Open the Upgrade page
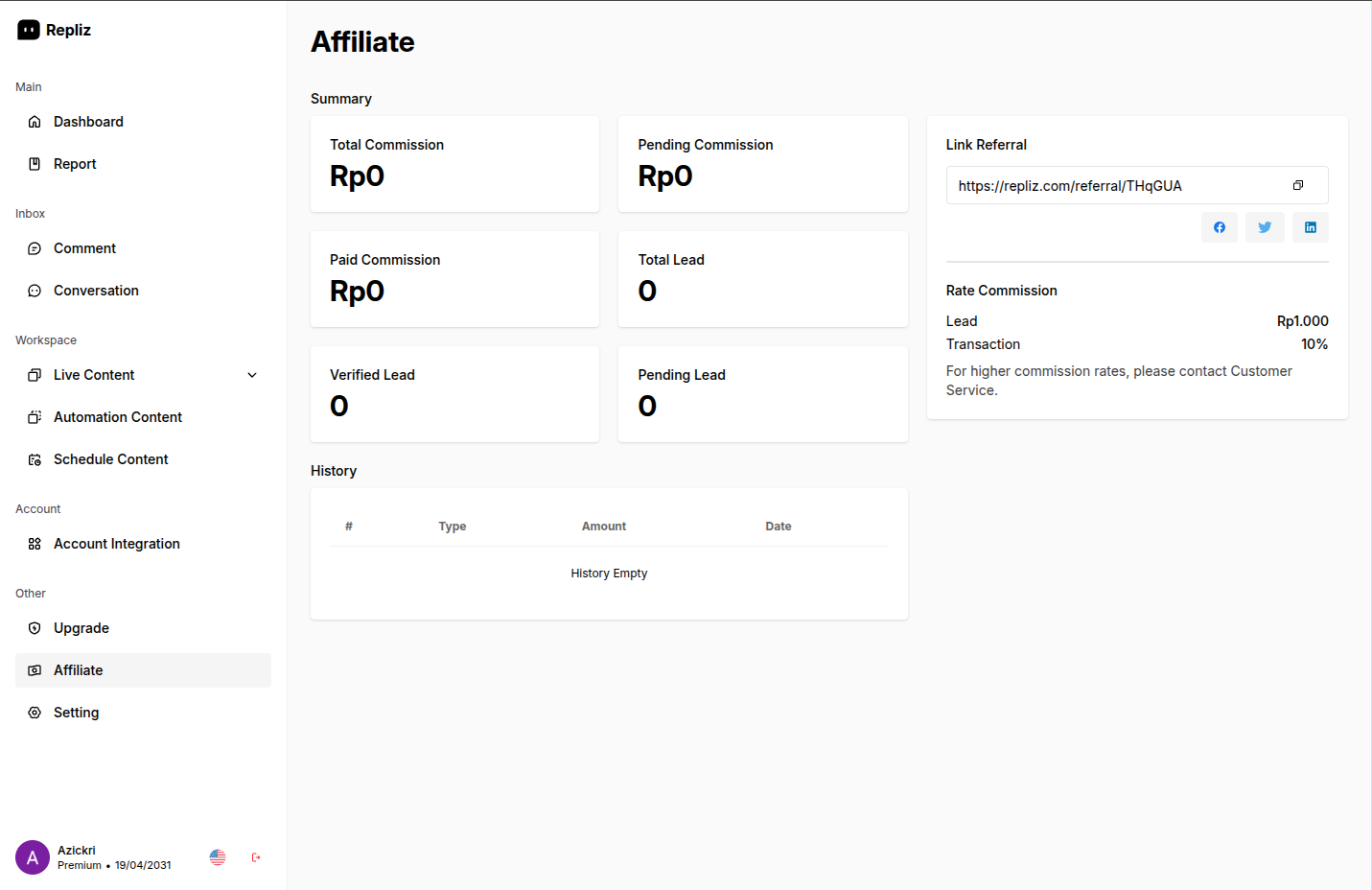Viewport: 1372px width, 890px height. pyautogui.click(x=81, y=628)
